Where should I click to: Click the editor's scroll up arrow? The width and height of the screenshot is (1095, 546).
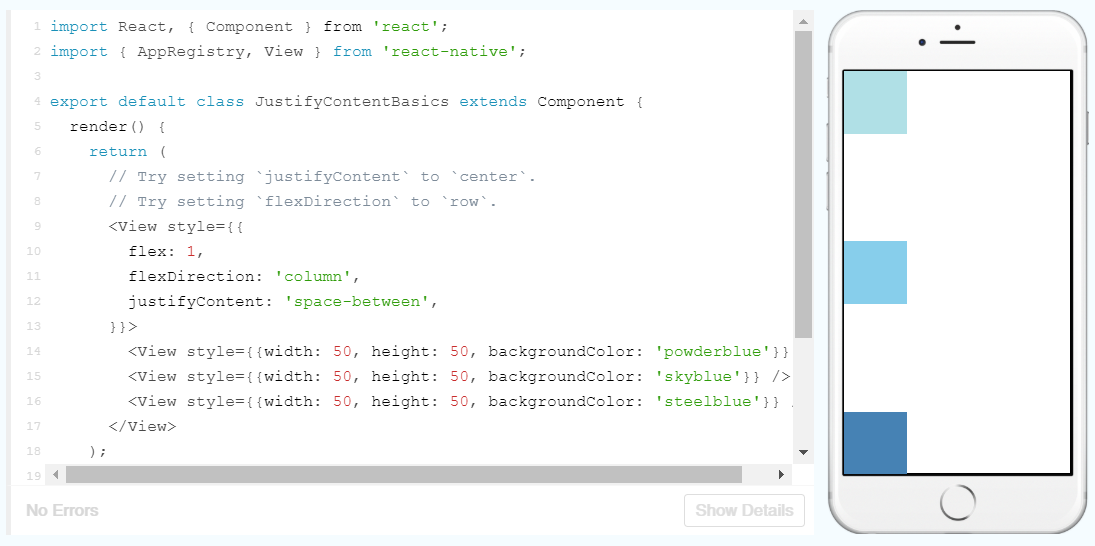pos(803,21)
